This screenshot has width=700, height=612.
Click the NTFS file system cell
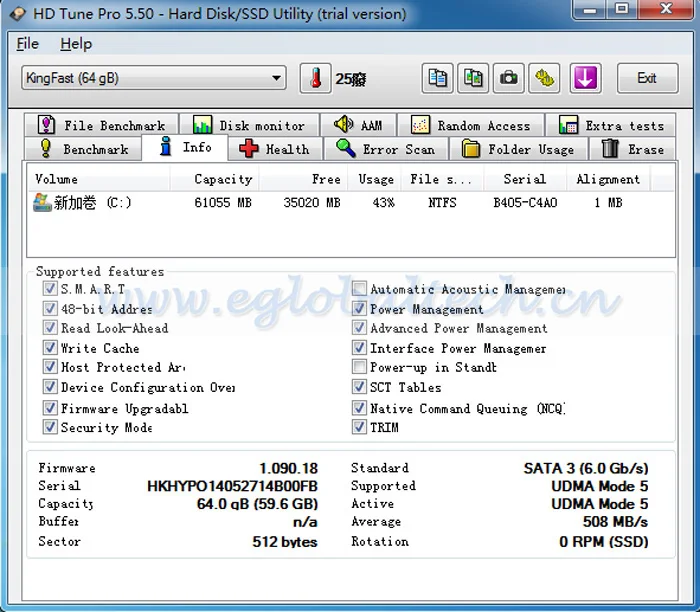[442, 203]
